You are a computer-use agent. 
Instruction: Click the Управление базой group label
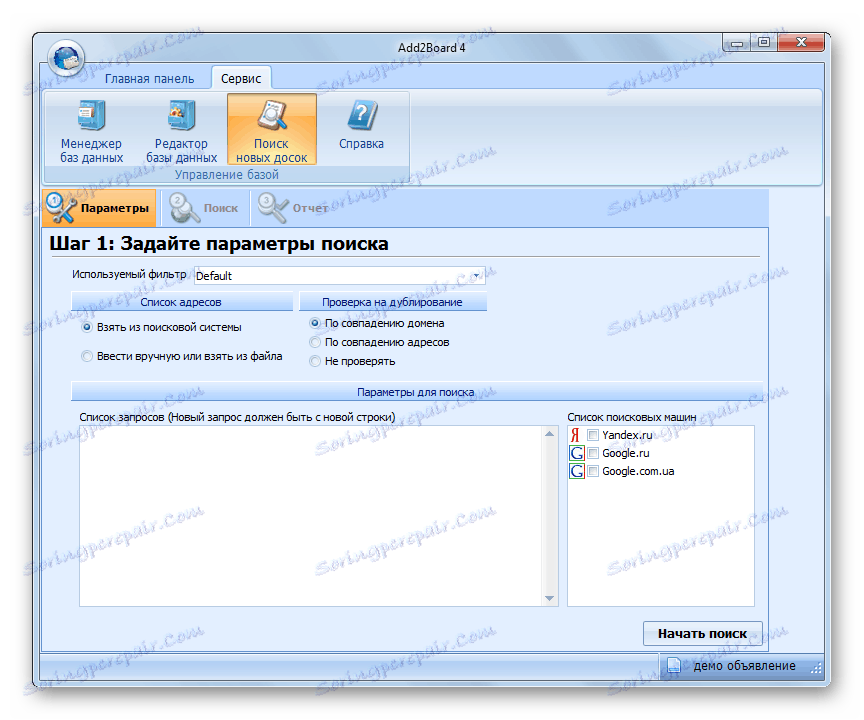[226, 175]
